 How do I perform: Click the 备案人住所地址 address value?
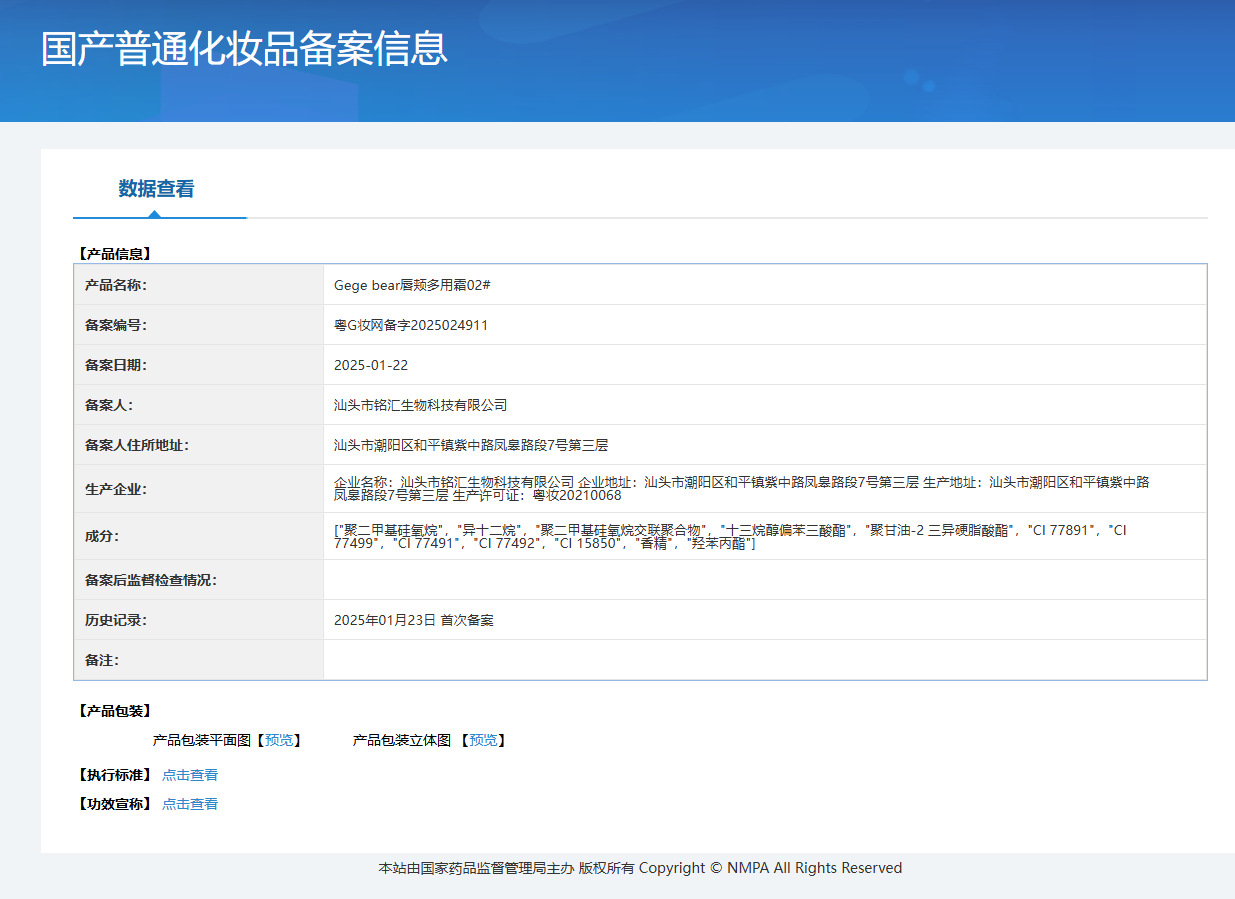pos(471,445)
